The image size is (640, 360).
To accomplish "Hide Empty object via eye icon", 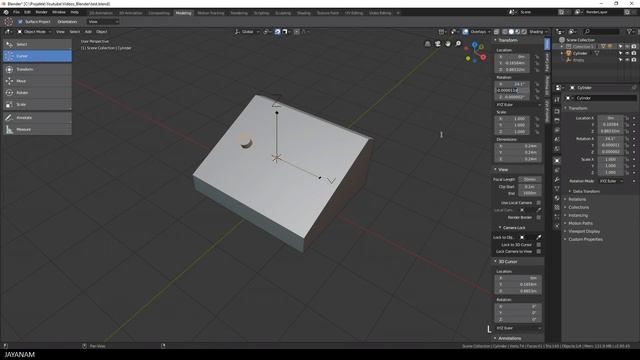I will [627, 60].
